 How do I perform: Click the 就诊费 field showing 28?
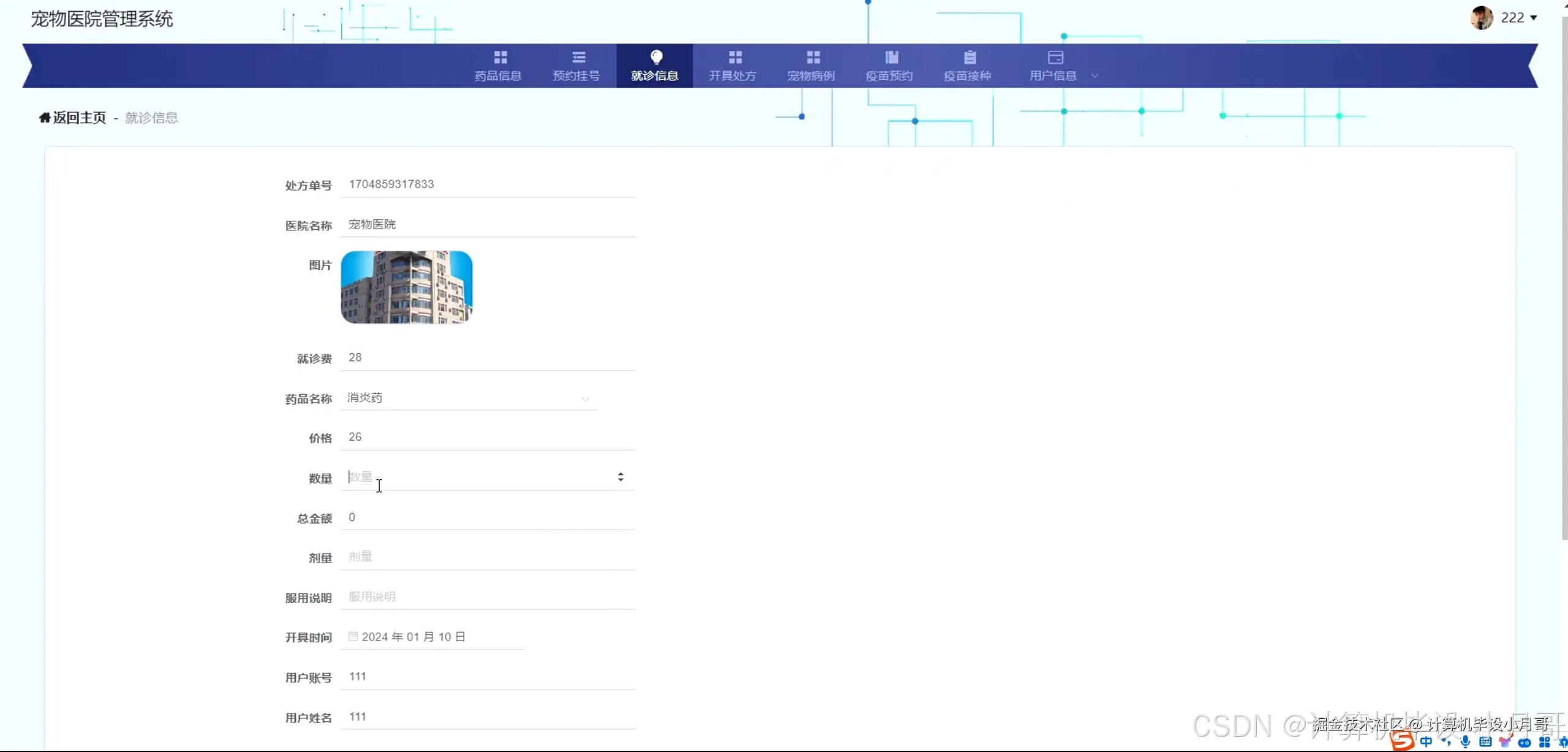click(x=488, y=357)
